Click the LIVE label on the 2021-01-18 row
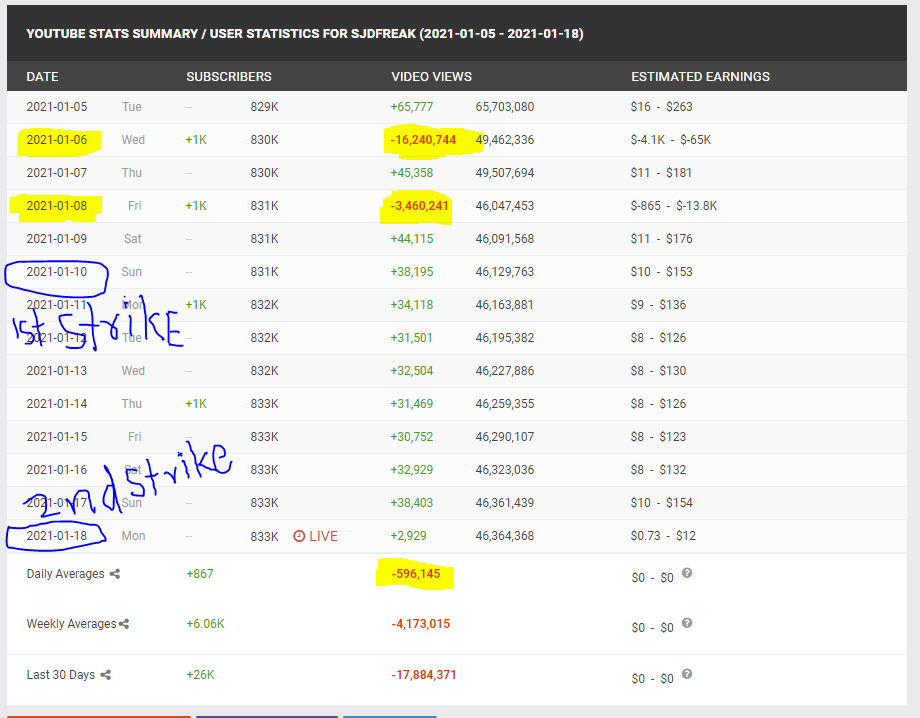 click(x=323, y=536)
